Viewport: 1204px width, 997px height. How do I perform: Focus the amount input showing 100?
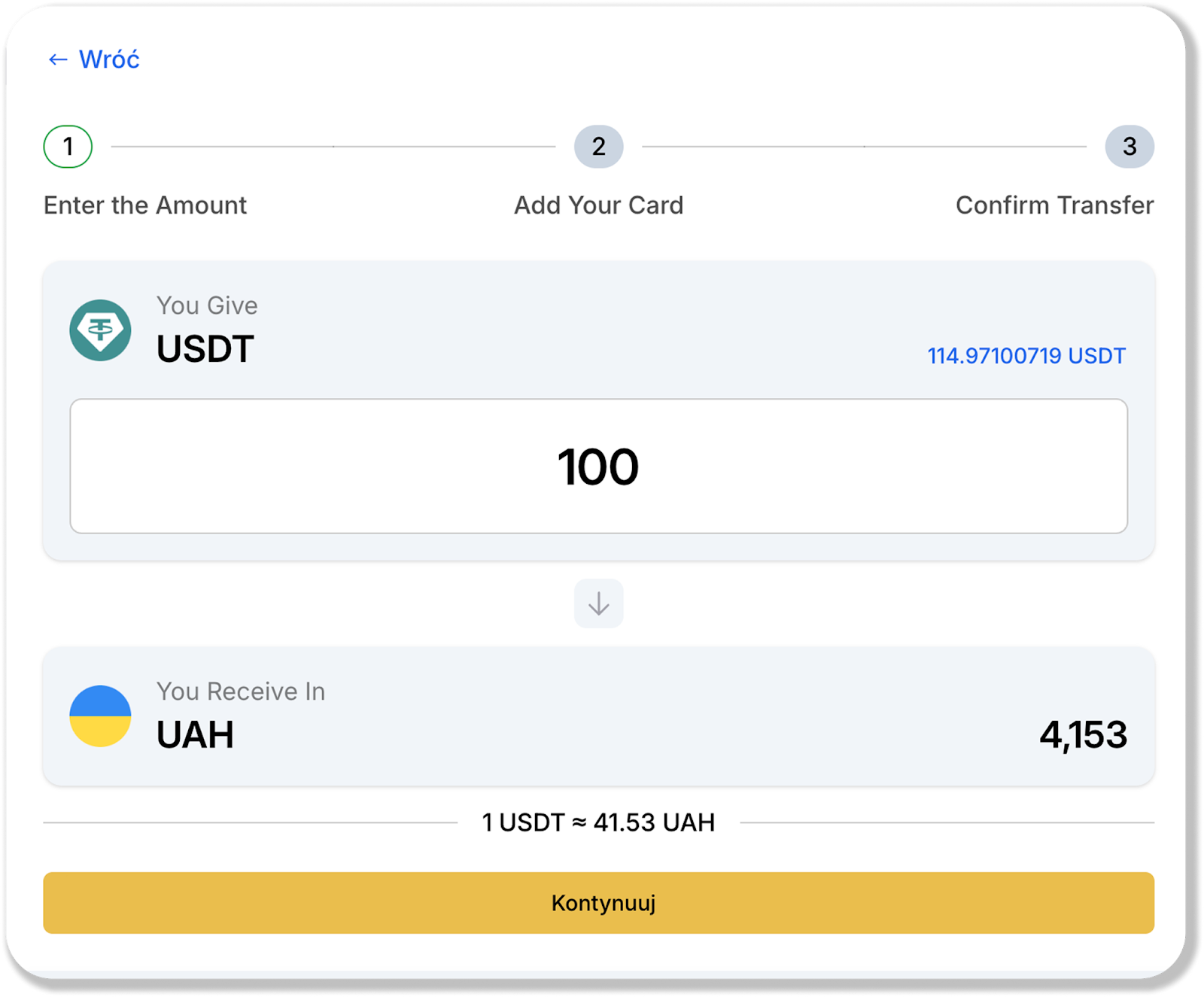coord(598,467)
